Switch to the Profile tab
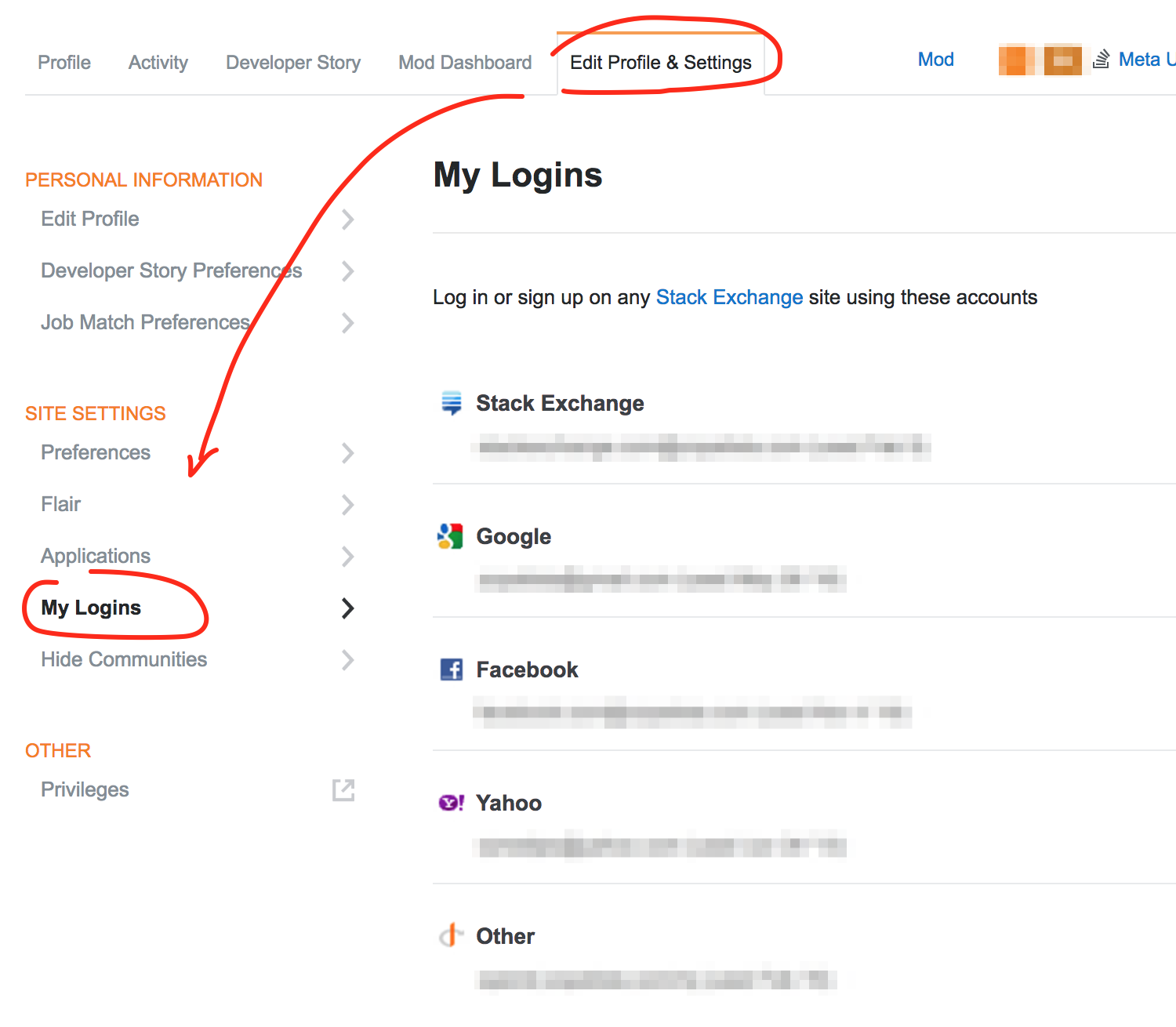 pos(64,63)
